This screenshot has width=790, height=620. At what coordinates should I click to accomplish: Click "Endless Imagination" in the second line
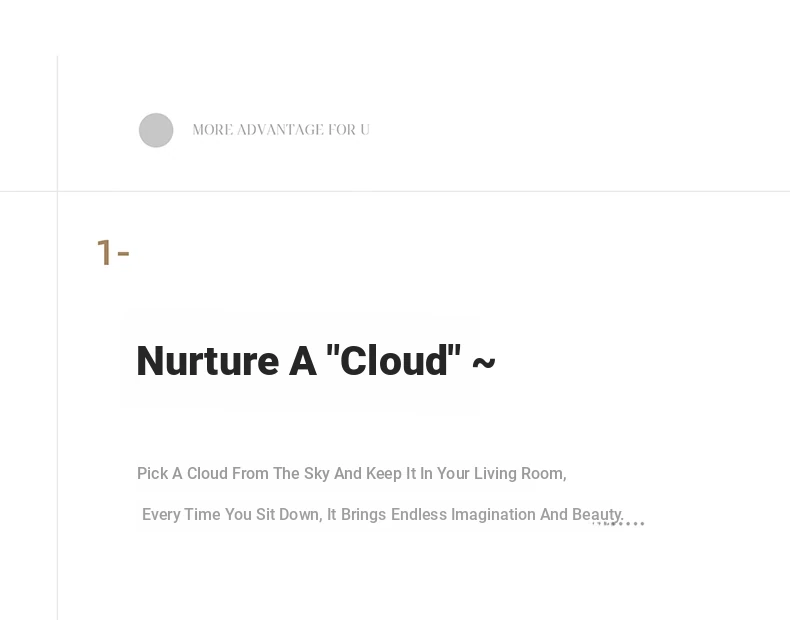(x=463, y=515)
